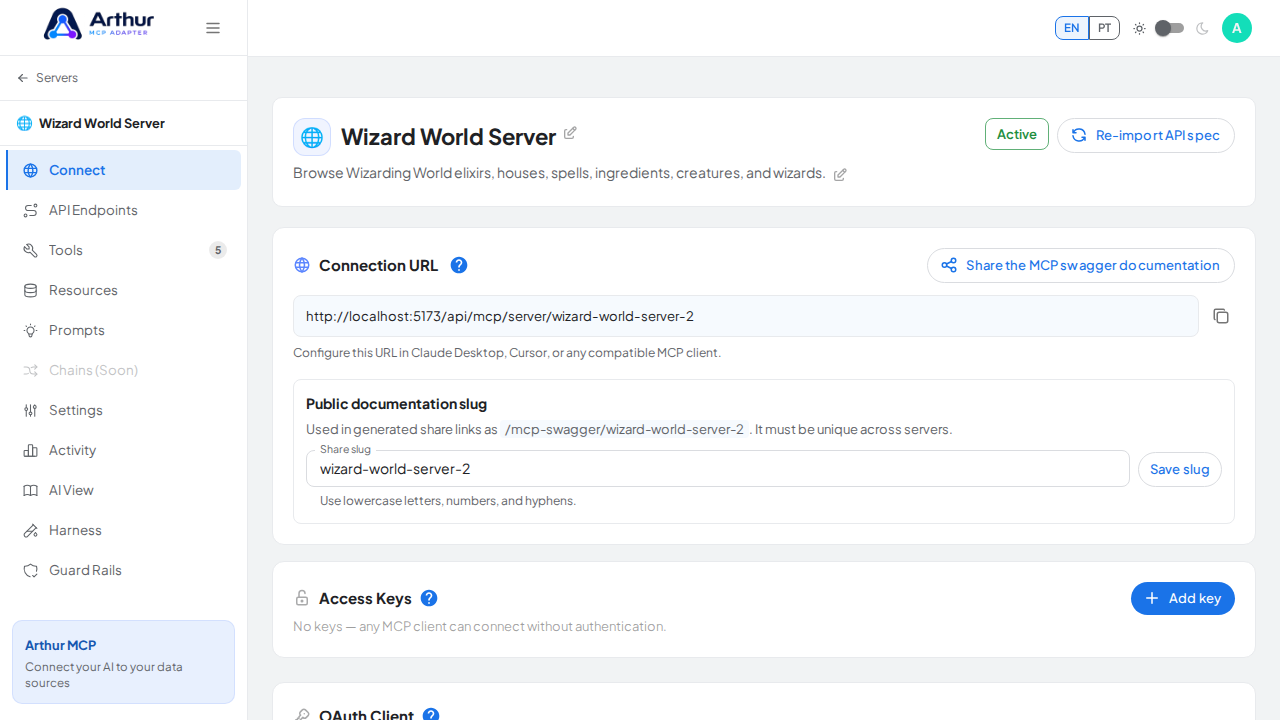Click the Tools wrench icon
Viewport: 1280px width, 720px height.
coord(31,250)
